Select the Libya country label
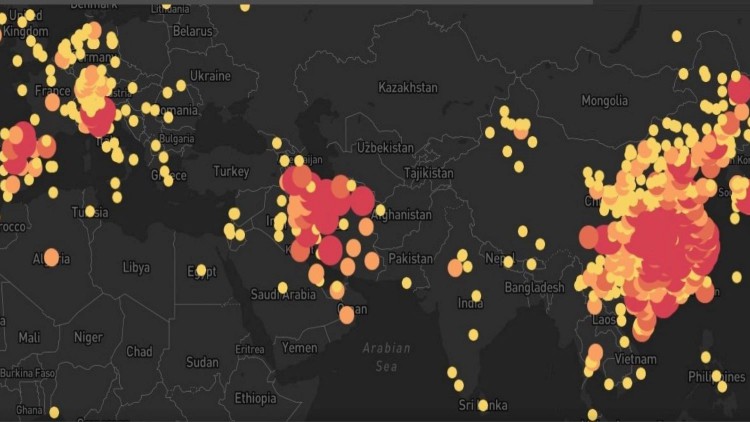750x422 pixels. (x=136, y=268)
